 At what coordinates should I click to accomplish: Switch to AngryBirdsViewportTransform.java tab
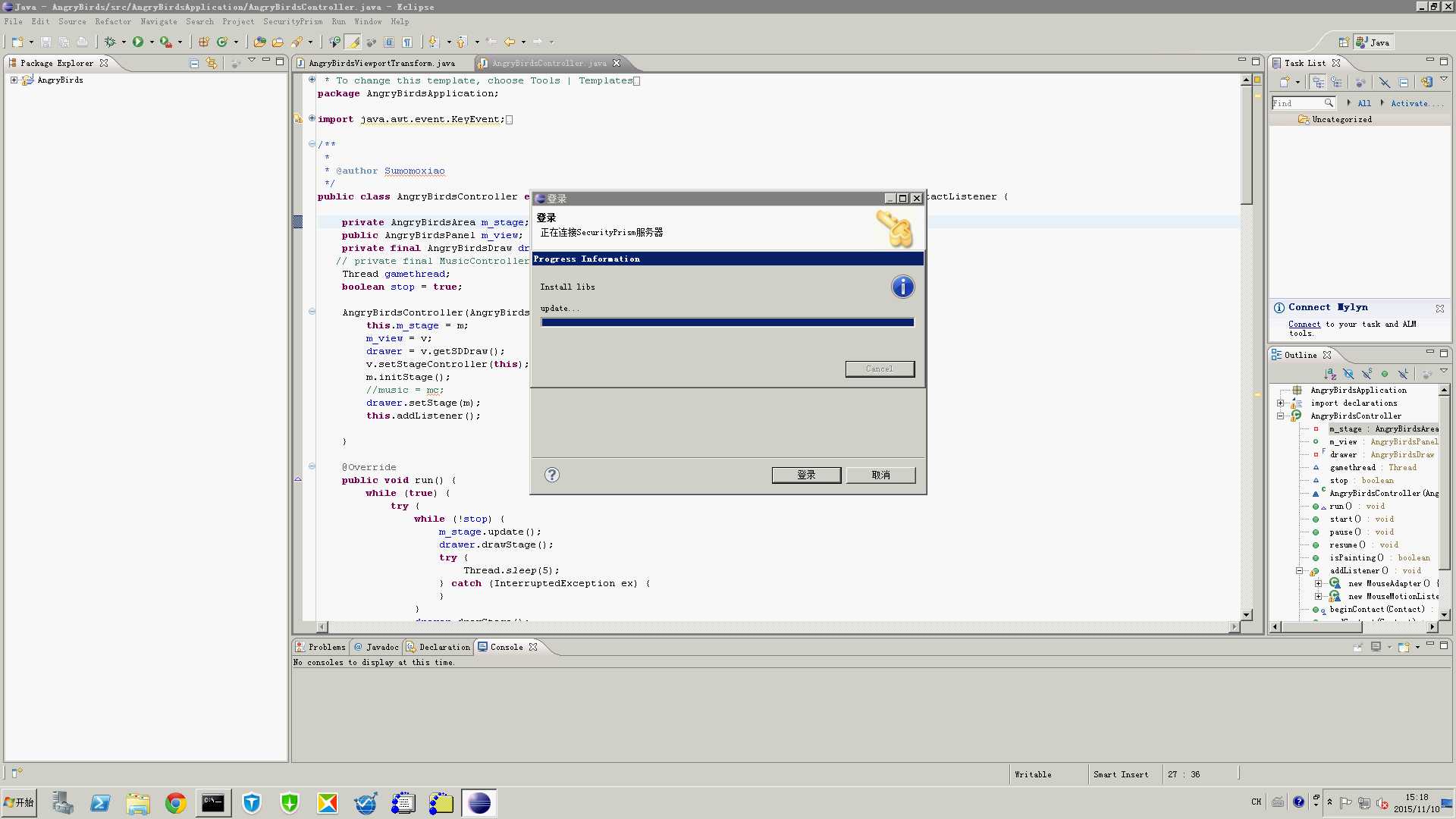point(382,64)
